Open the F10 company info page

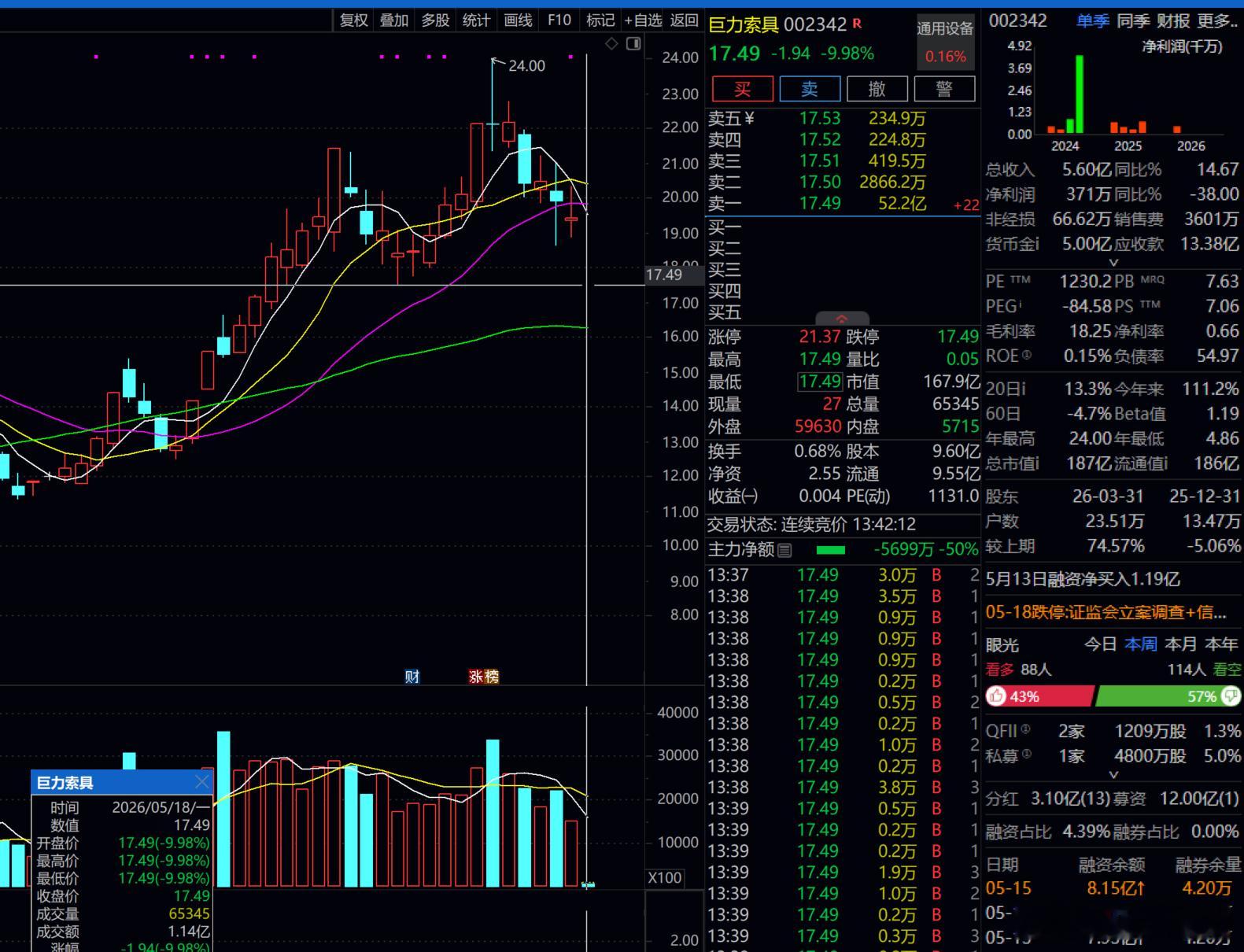pyautogui.click(x=559, y=20)
